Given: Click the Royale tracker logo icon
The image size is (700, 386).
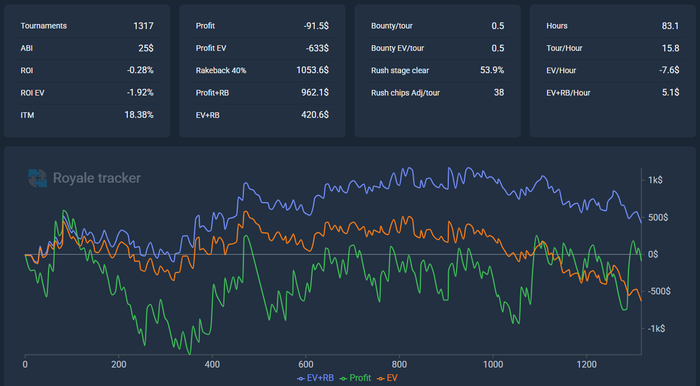Looking at the screenshot, I should (38, 178).
